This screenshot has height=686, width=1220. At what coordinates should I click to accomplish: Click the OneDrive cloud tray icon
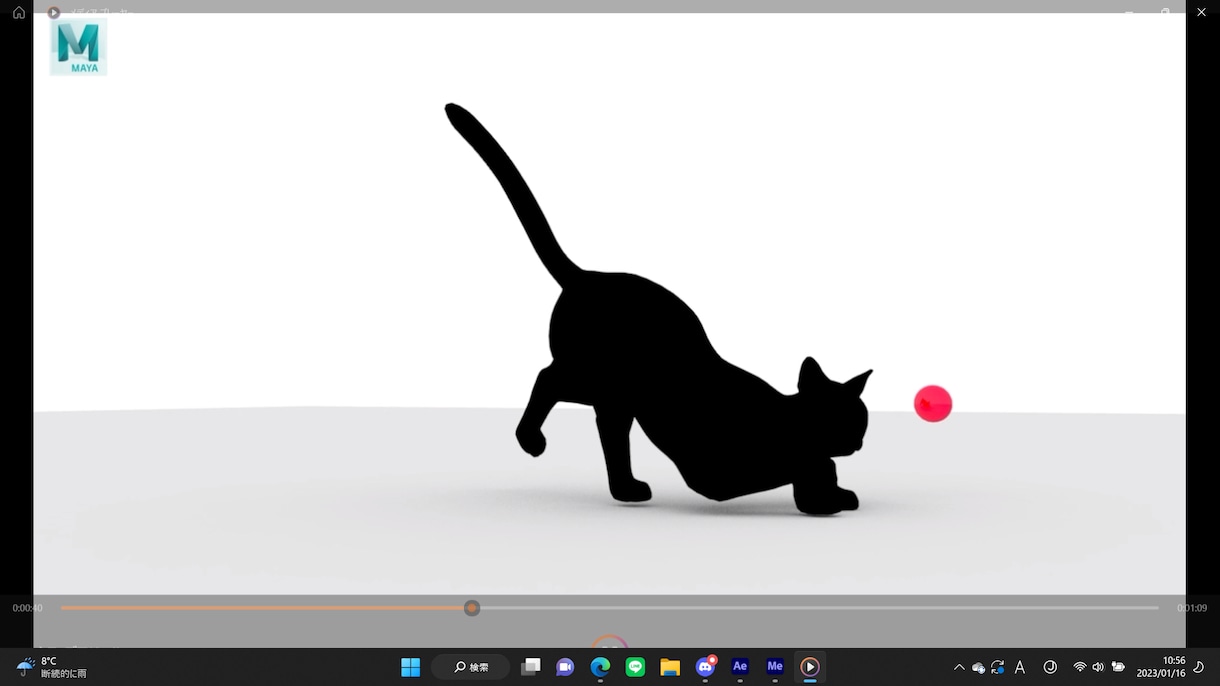pyautogui.click(x=978, y=668)
